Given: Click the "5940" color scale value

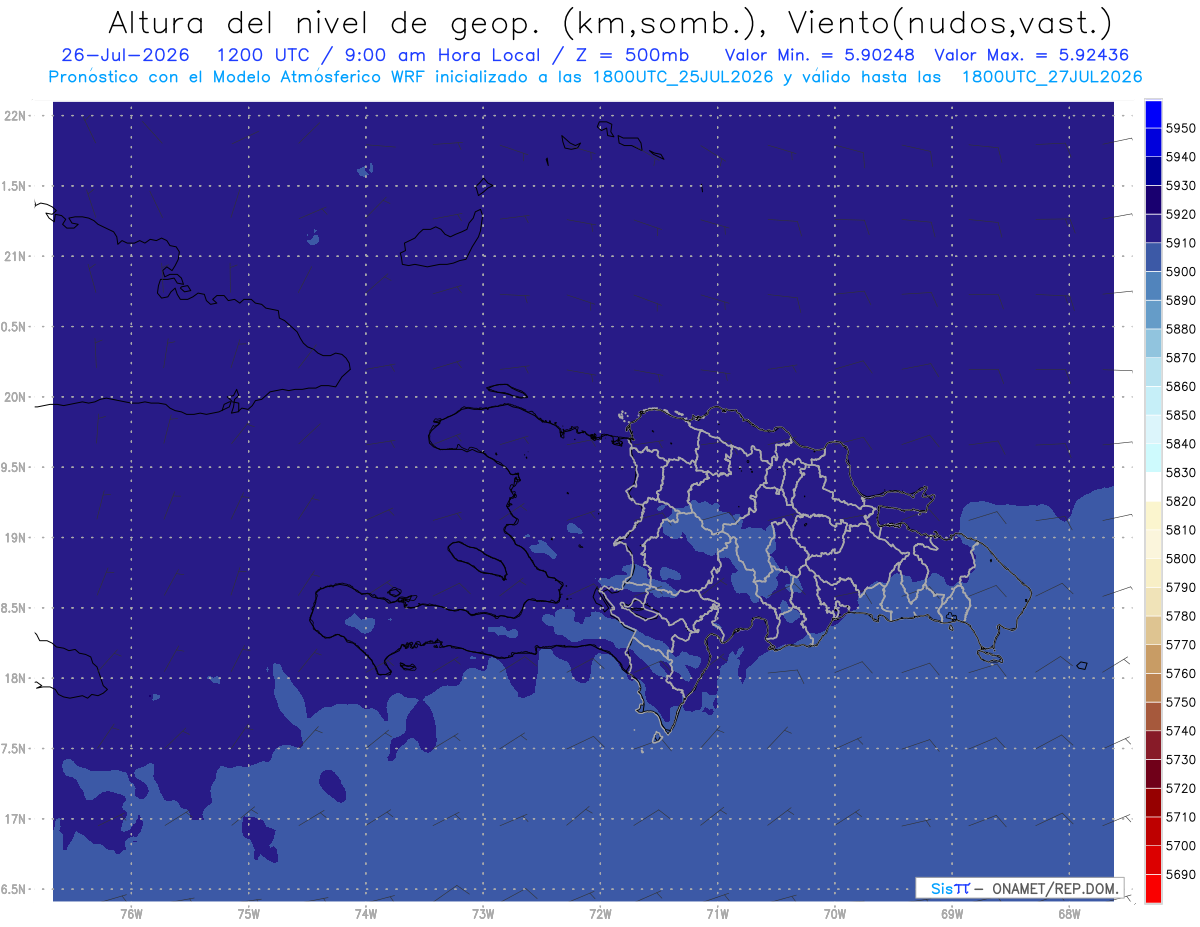Looking at the screenshot, I should point(1181,157).
